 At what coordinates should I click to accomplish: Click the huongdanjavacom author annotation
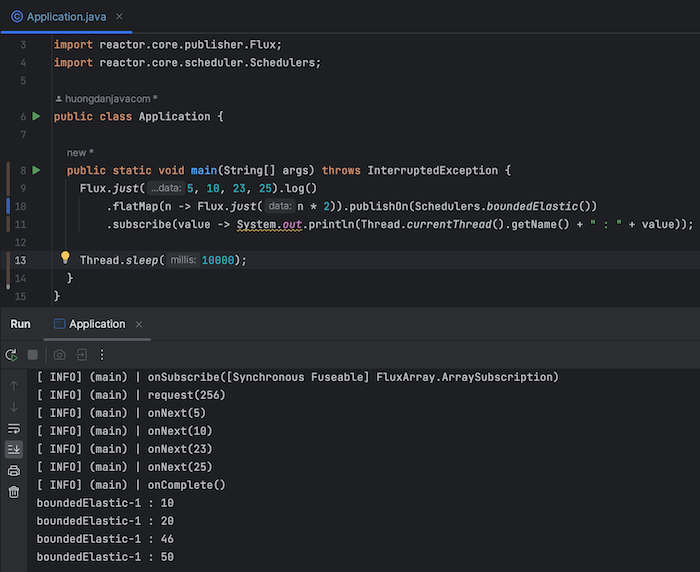point(106,99)
